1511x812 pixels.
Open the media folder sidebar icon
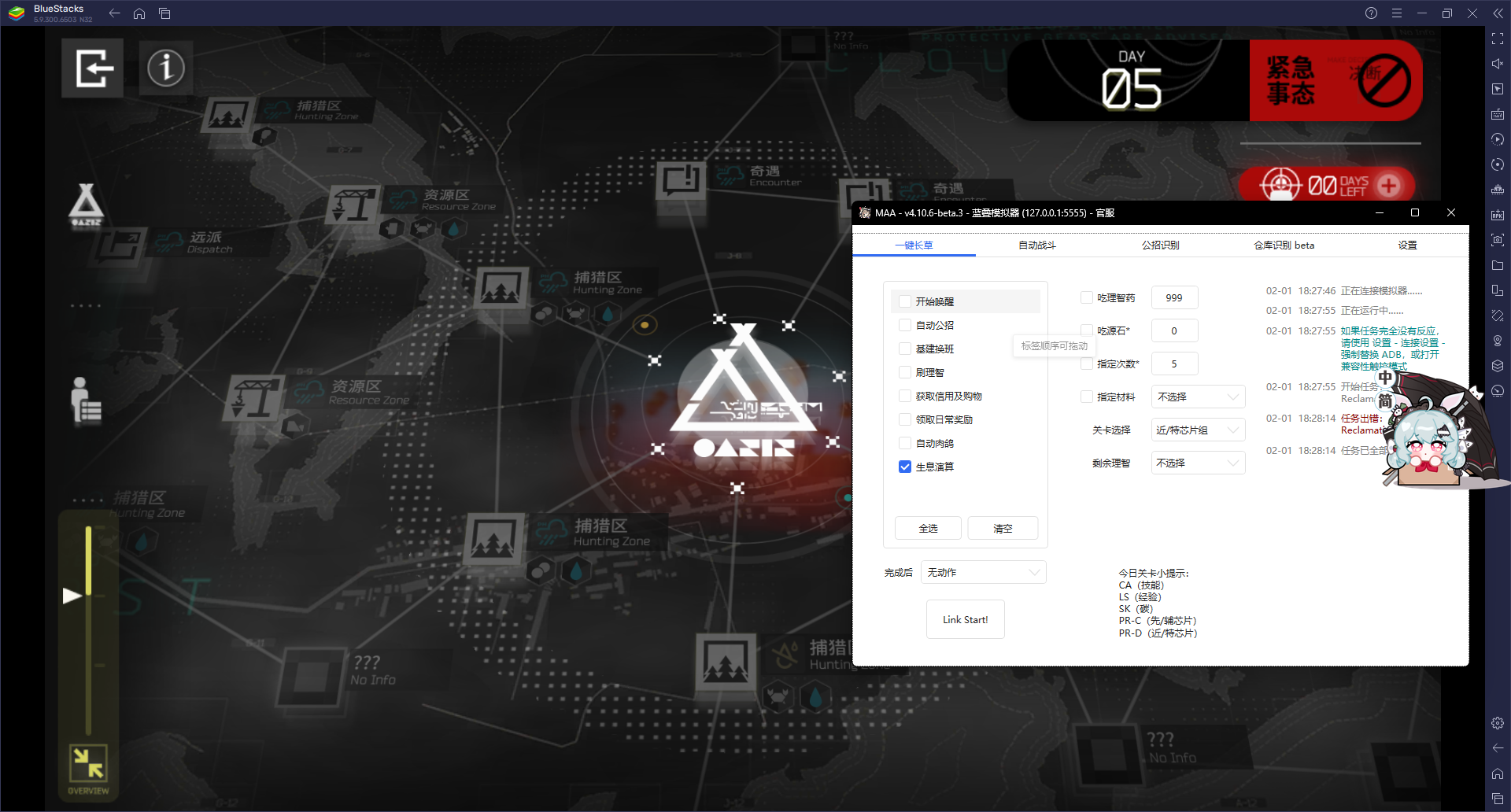click(1498, 265)
